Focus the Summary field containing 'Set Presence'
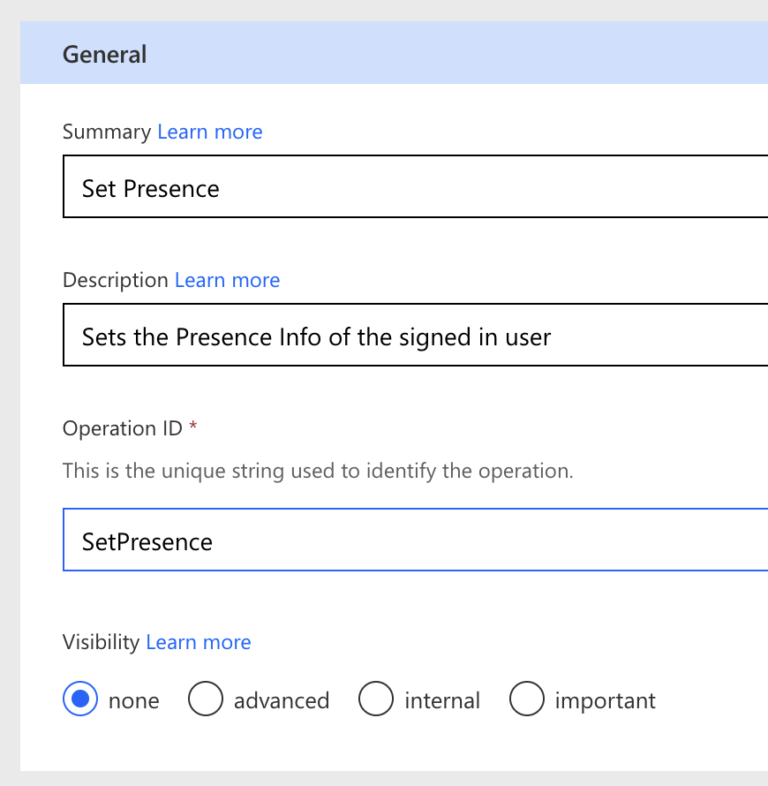 [x=415, y=186]
